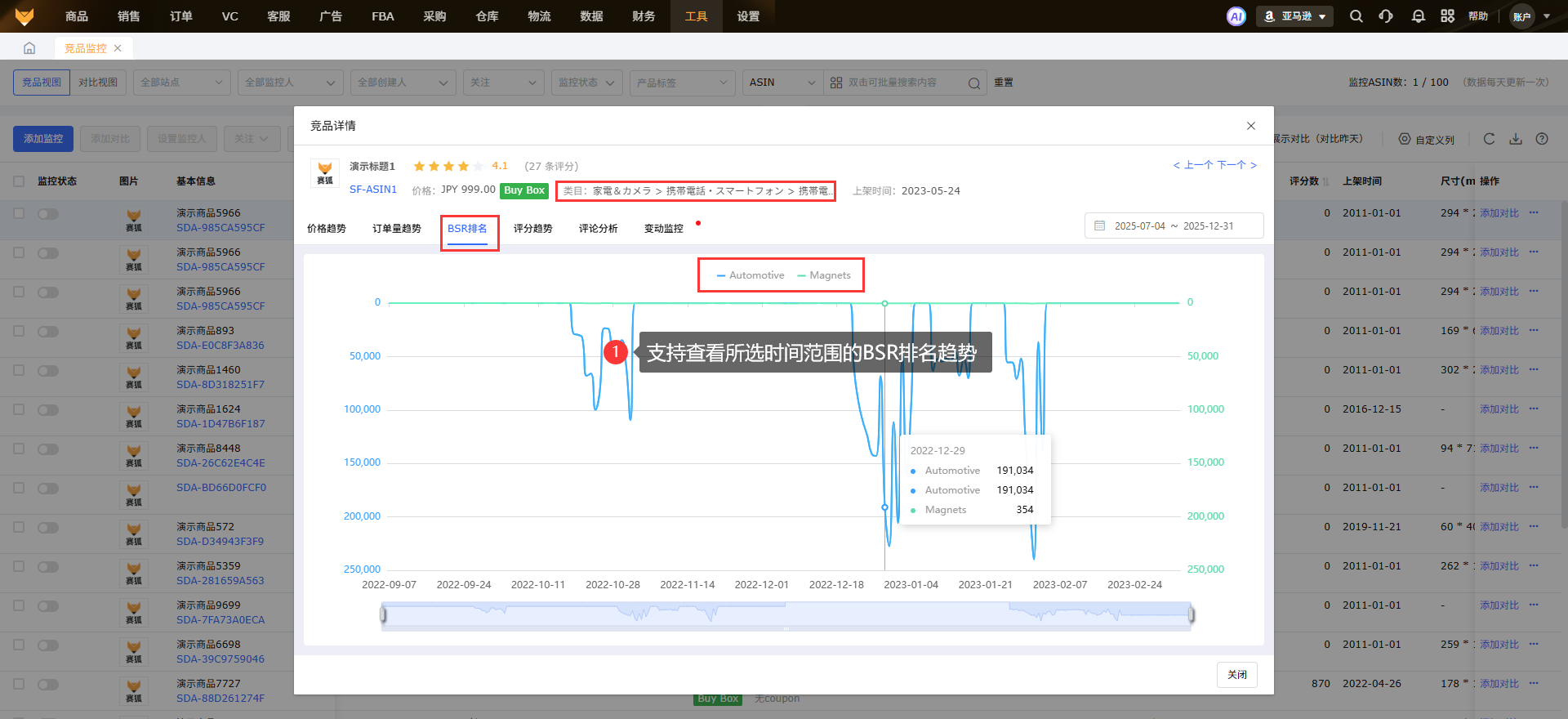Switch to the 变动监控 tab
Image resolution: width=1568 pixels, height=719 pixels.
point(664,229)
